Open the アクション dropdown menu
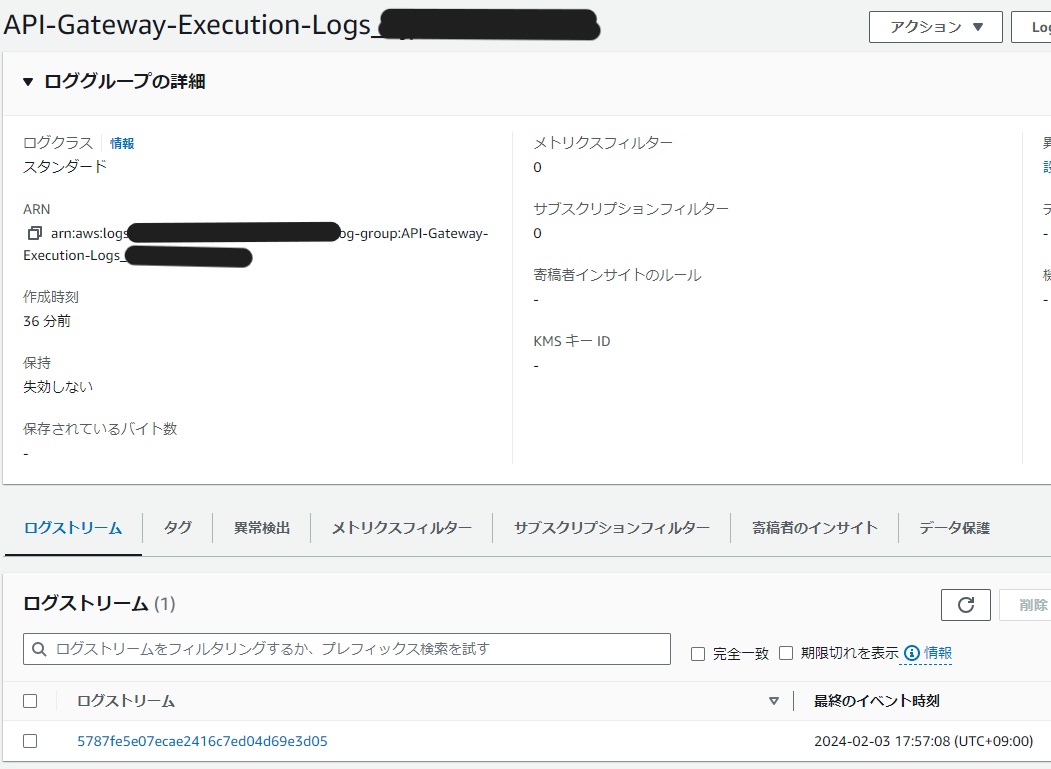Screen dimensions: 1051x769 pyautogui.click(x=934, y=27)
